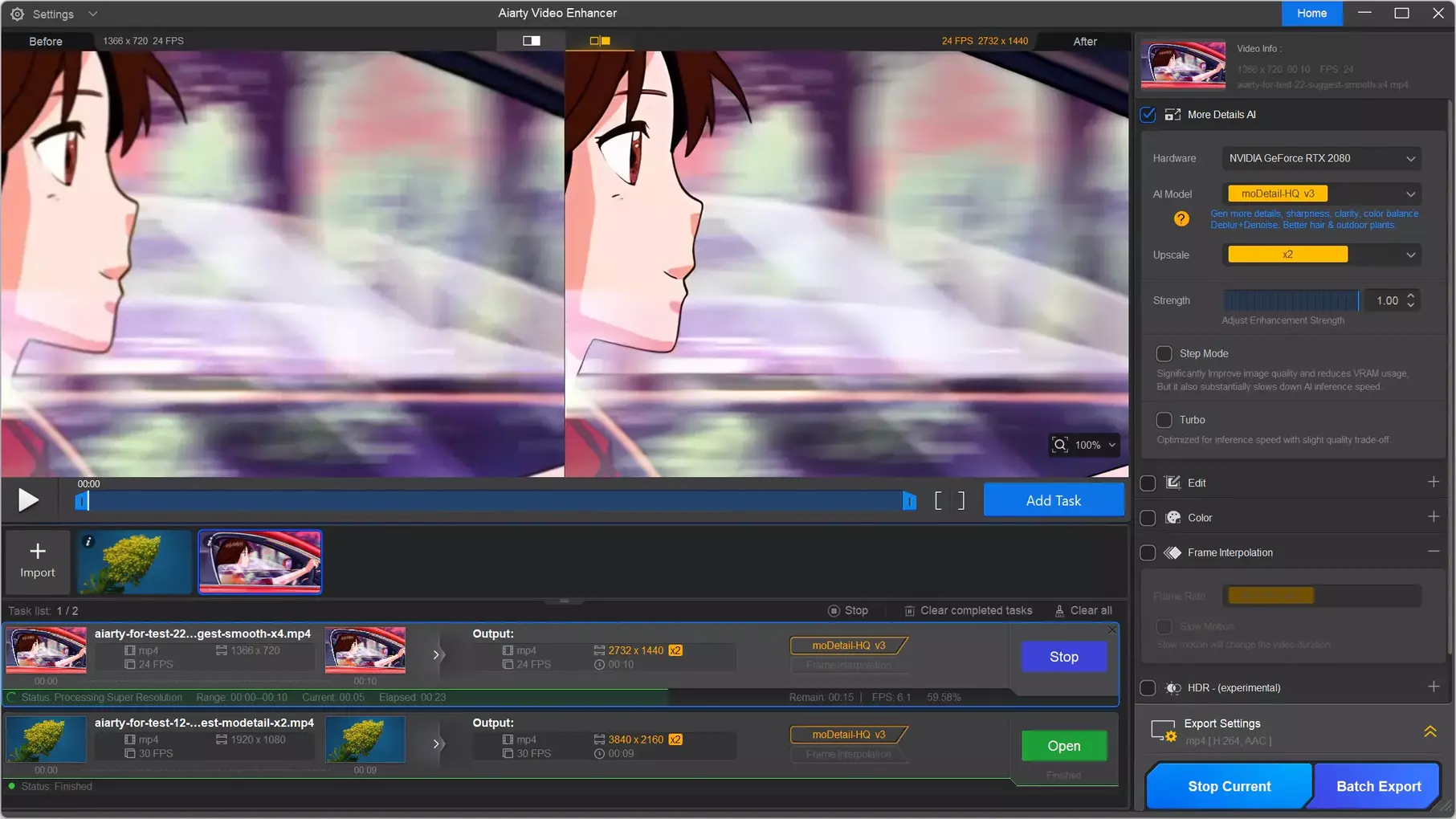The width and height of the screenshot is (1456, 819).
Task: Select the split compare view icon
Action: click(600, 40)
